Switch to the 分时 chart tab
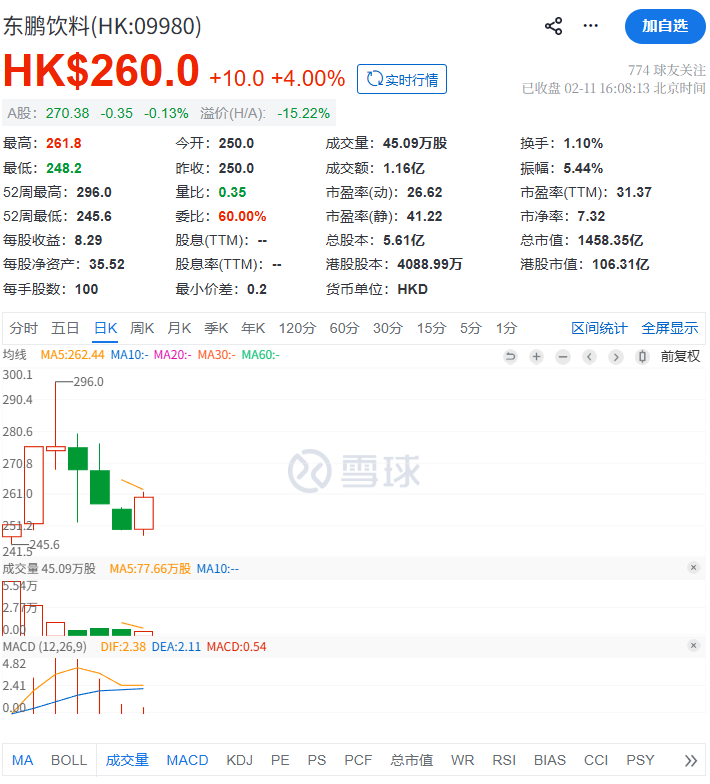This screenshot has height=784, width=710. click(x=24, y=328)
